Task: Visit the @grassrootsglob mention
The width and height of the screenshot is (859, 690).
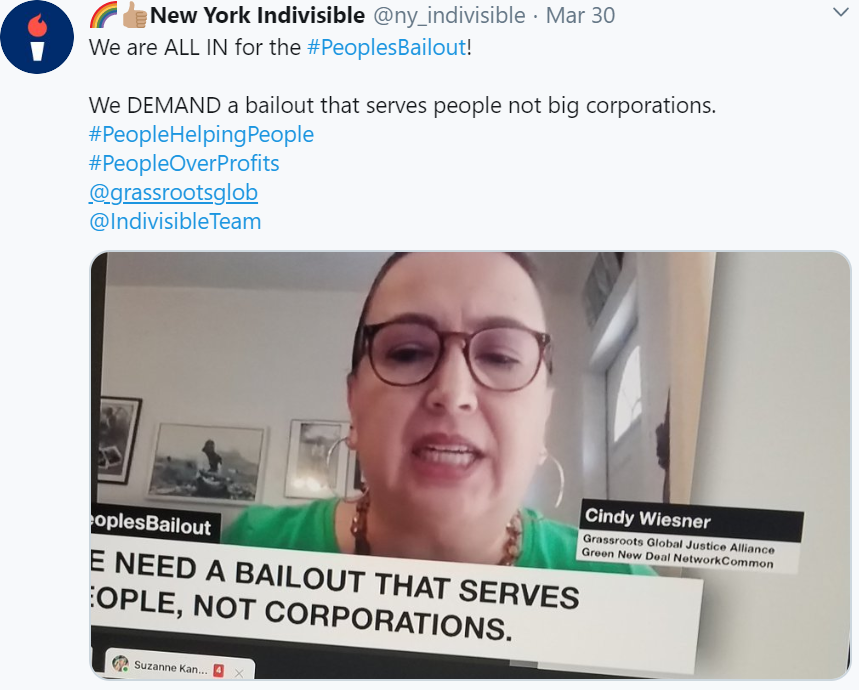Action: pyautogui.click(x=173, y=192)
